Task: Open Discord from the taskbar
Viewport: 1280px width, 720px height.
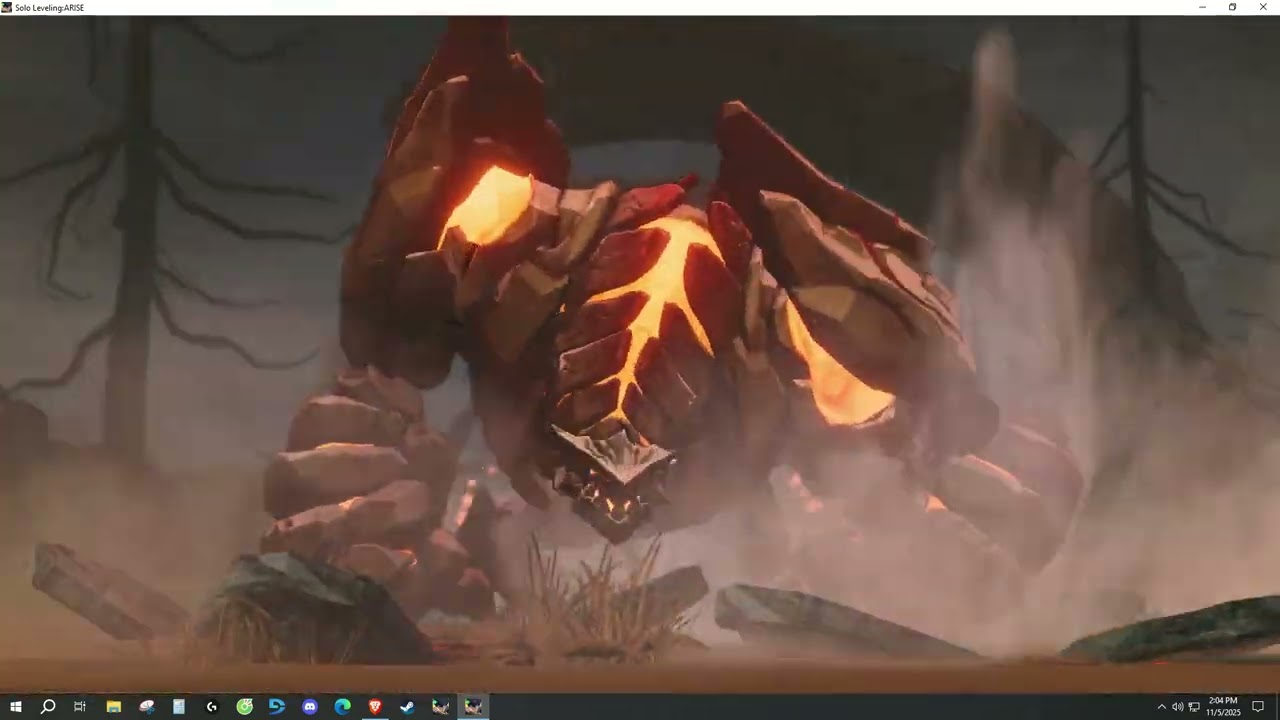Action: point(310,707)
